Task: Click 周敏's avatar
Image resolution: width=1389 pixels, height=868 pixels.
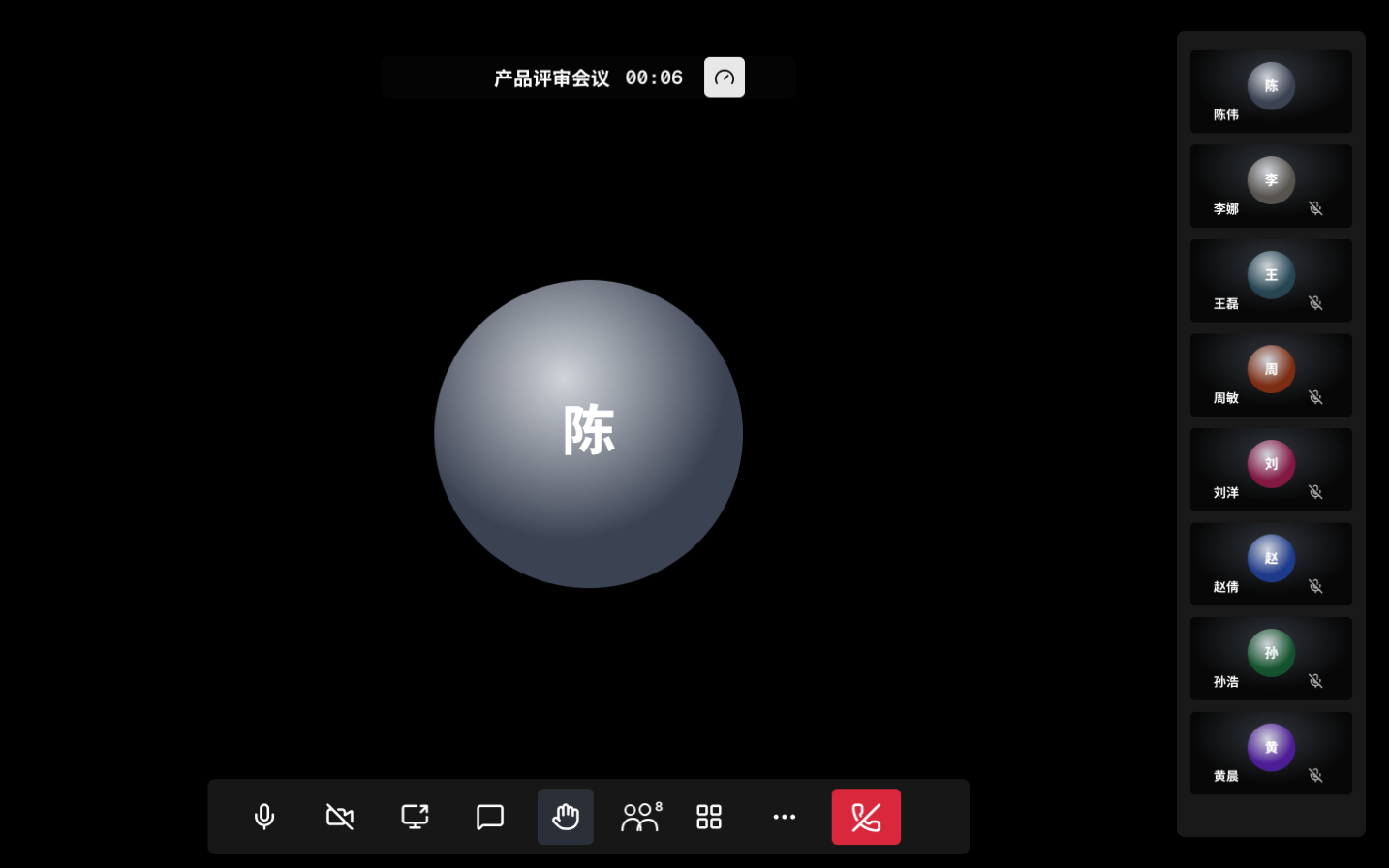Action: click(x=1271, y=369)
